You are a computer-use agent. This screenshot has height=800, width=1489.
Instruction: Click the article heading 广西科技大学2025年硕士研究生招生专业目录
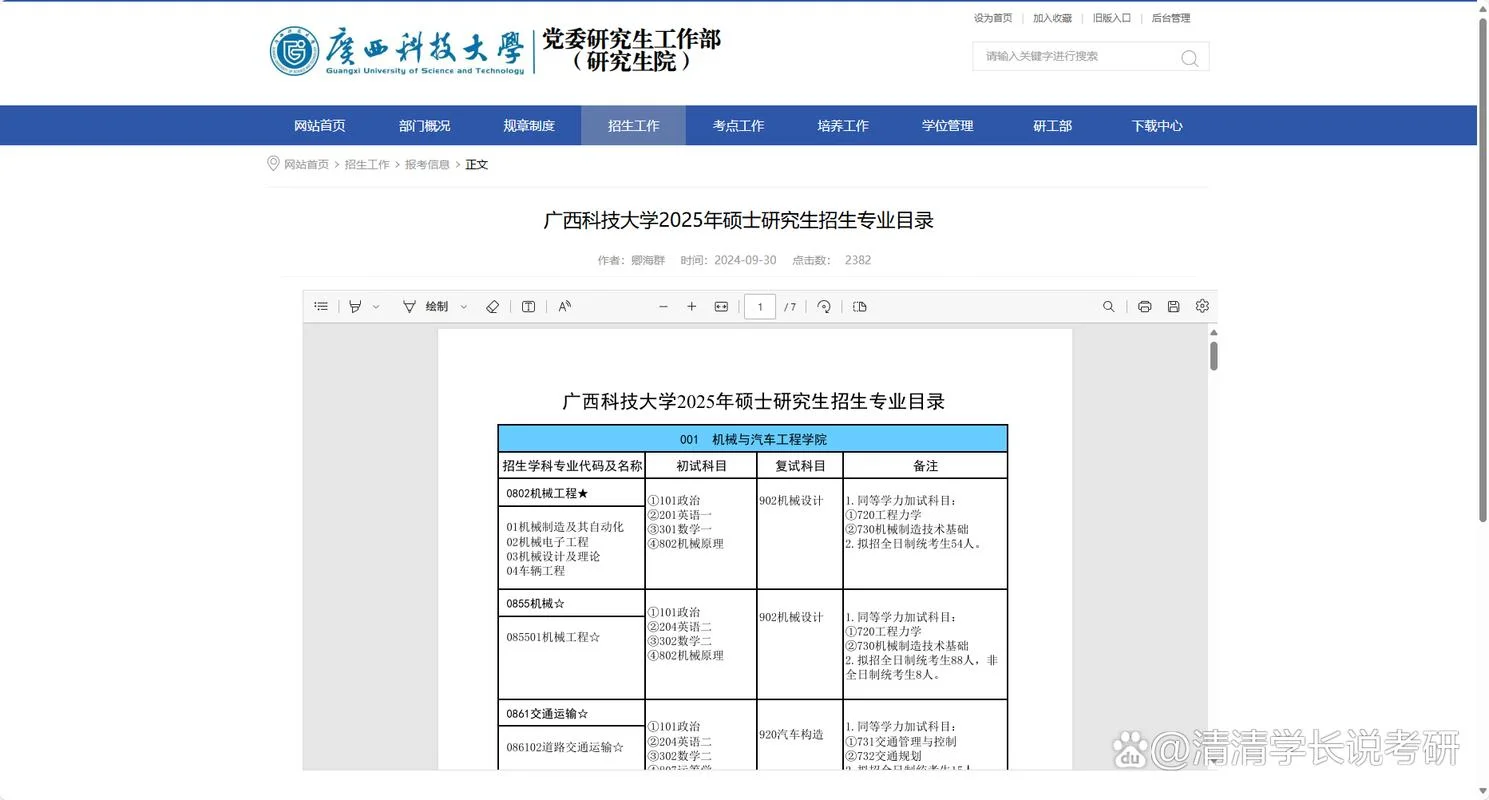click(x=739, y=220)
